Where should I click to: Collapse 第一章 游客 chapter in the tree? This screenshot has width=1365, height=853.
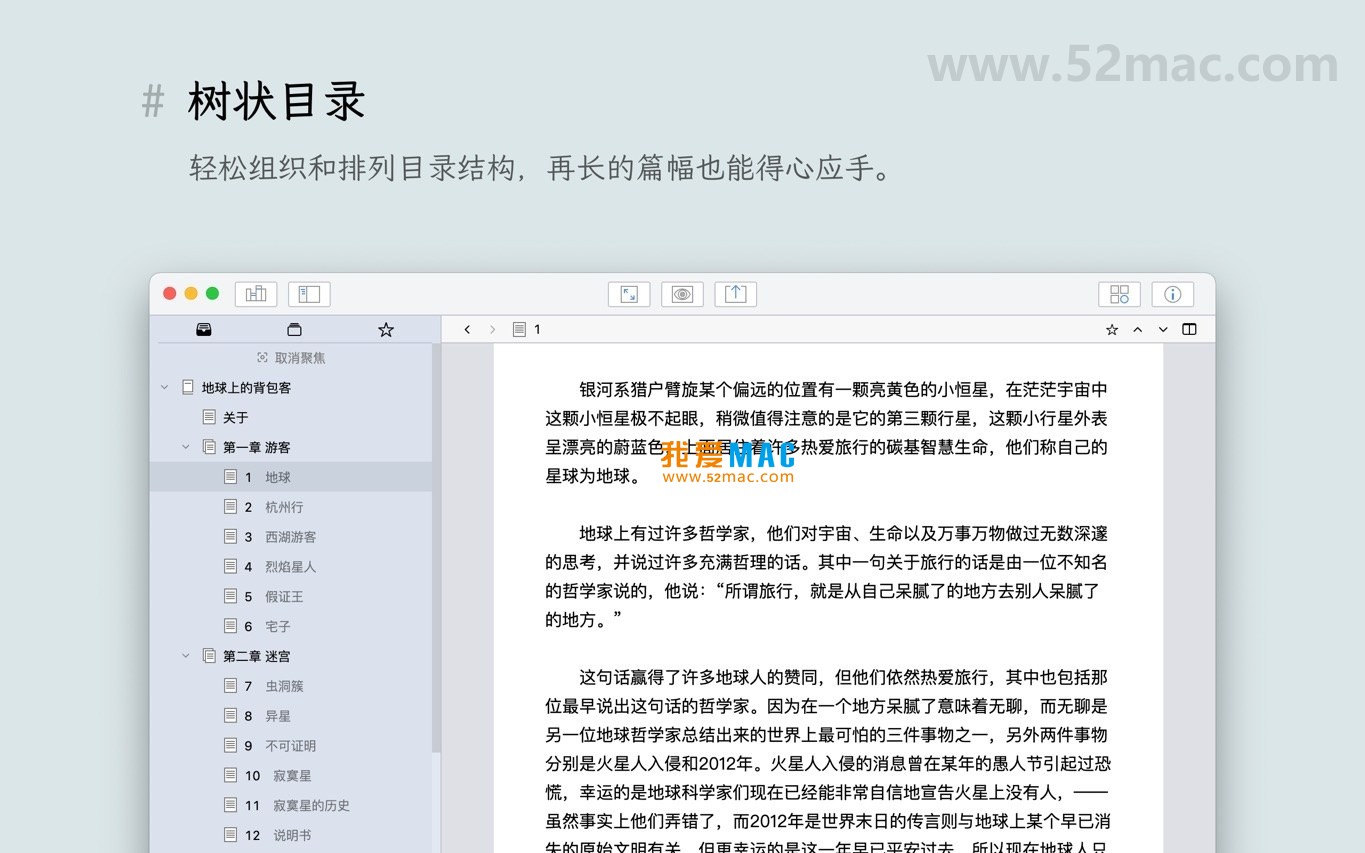click(x=185, y=447)
